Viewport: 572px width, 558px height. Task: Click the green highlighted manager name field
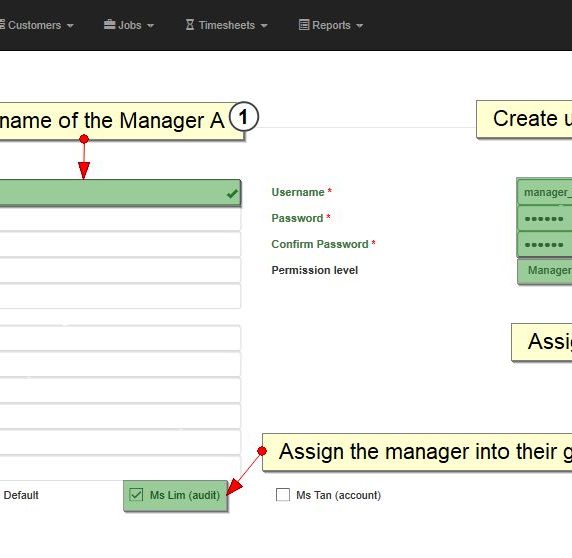click(x=120, y=193)
